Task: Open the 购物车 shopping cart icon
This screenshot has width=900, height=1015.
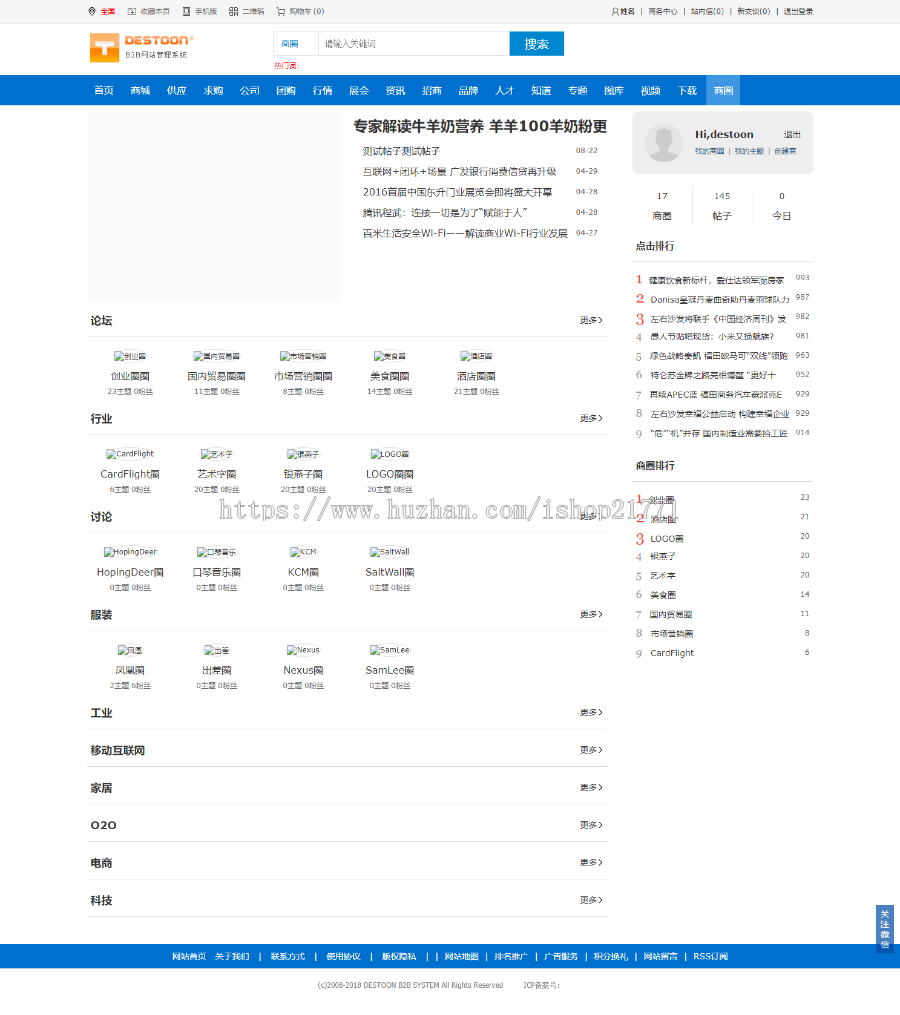Action: click(x=280, y=11)
